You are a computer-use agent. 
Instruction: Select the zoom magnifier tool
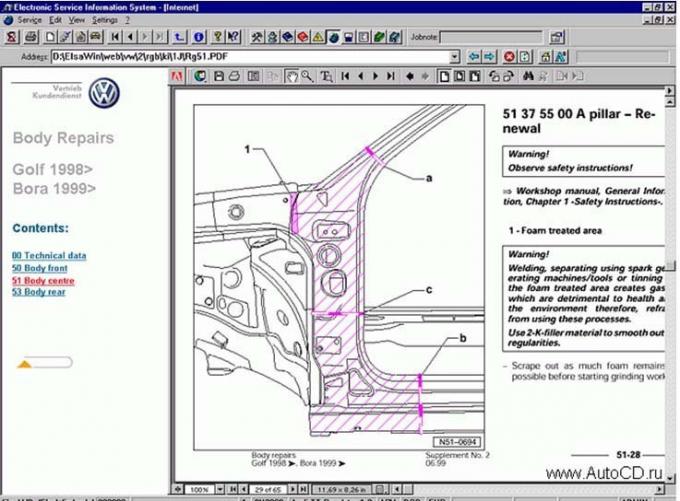click(306, 75)
